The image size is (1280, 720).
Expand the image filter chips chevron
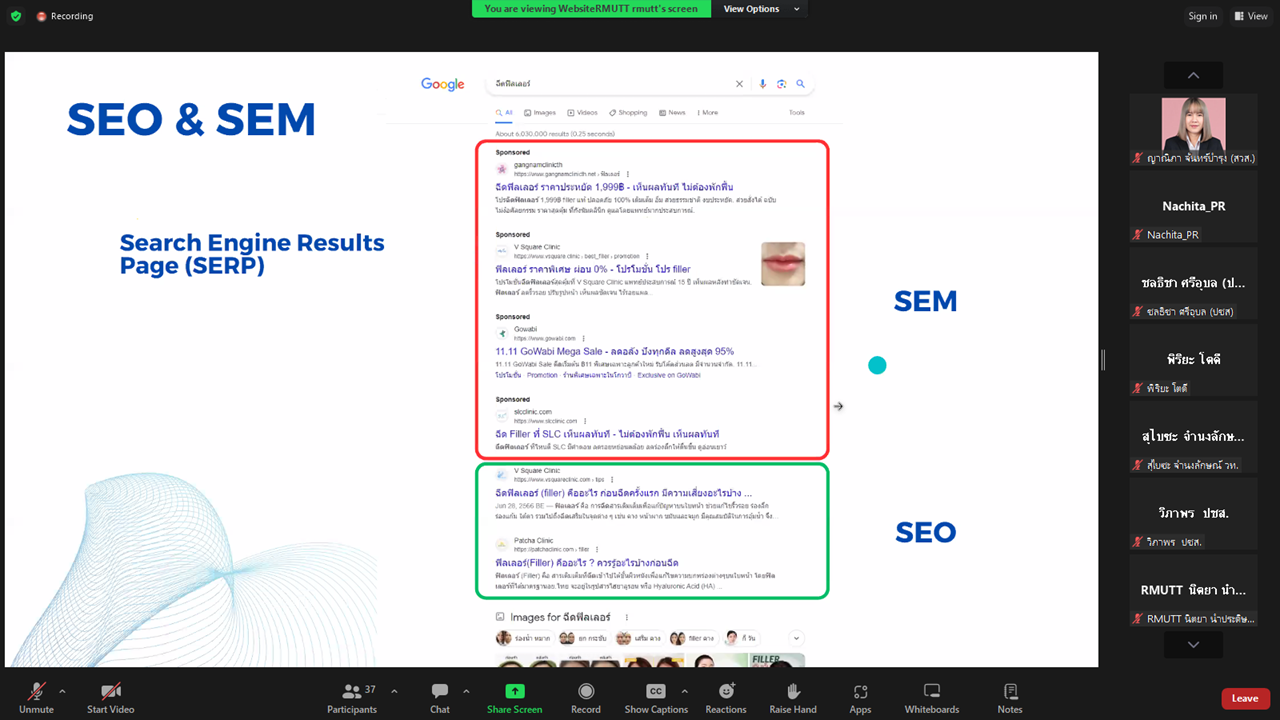(797, 638)
